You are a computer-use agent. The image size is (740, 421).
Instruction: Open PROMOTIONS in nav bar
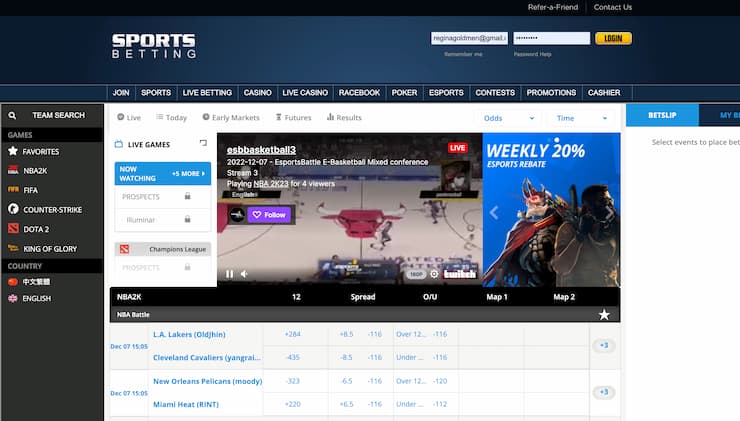551,93
